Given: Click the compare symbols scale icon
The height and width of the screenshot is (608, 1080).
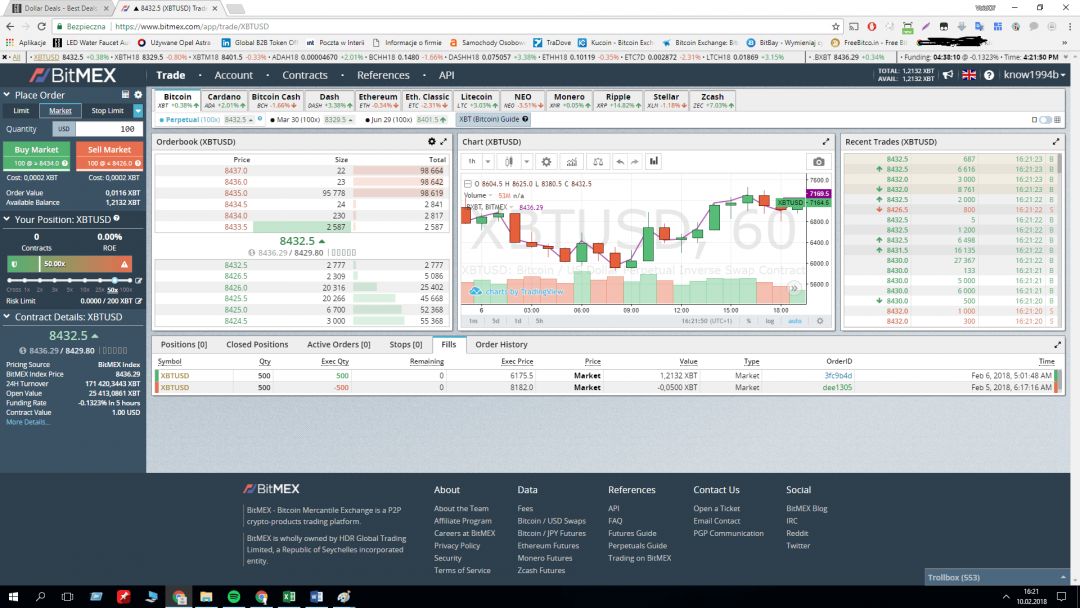Looking at the screenshot, I should coord(598,161).
